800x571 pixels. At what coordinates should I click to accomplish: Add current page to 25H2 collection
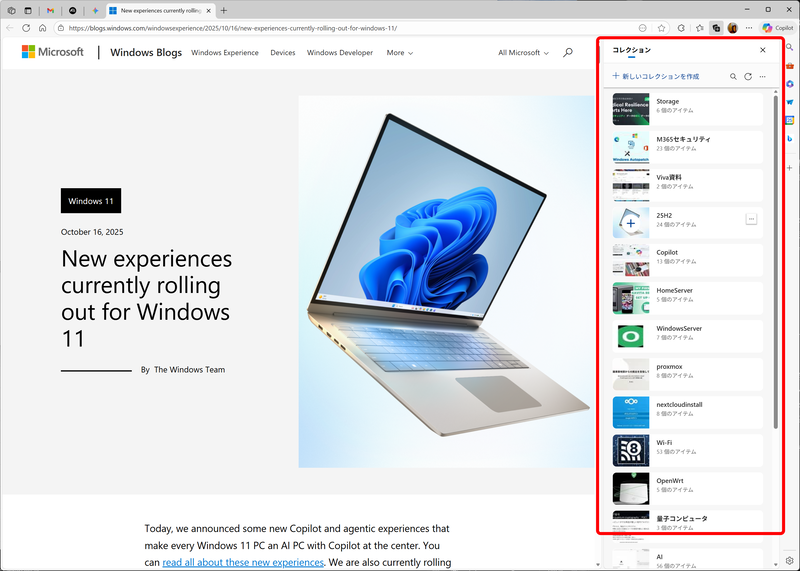pos(631,224)
